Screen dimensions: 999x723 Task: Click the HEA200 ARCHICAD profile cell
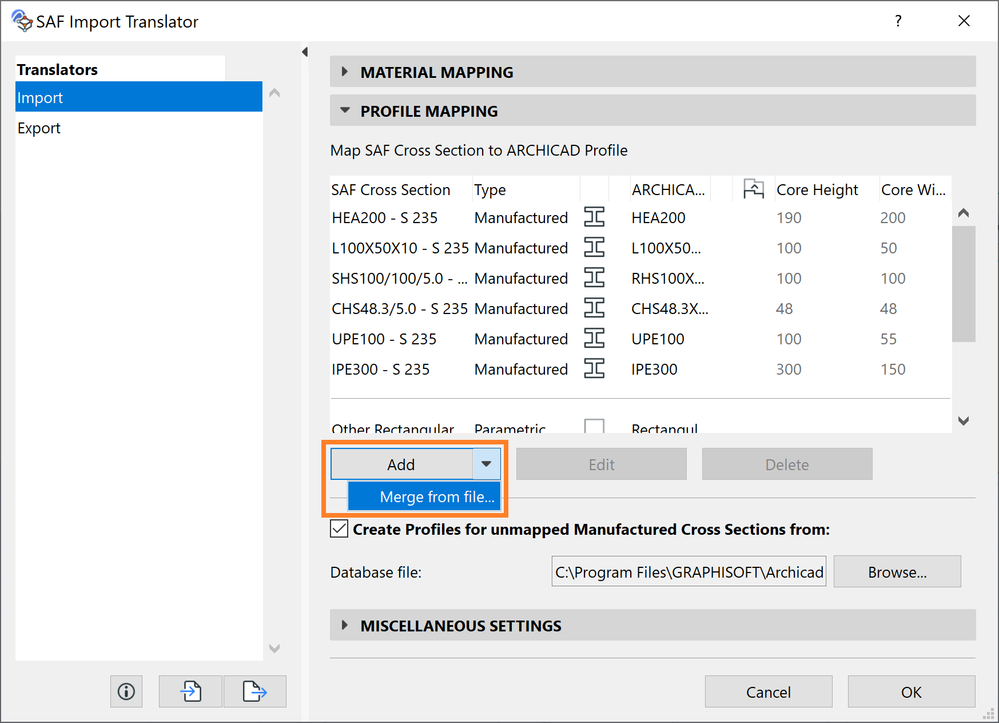[658, 217]
